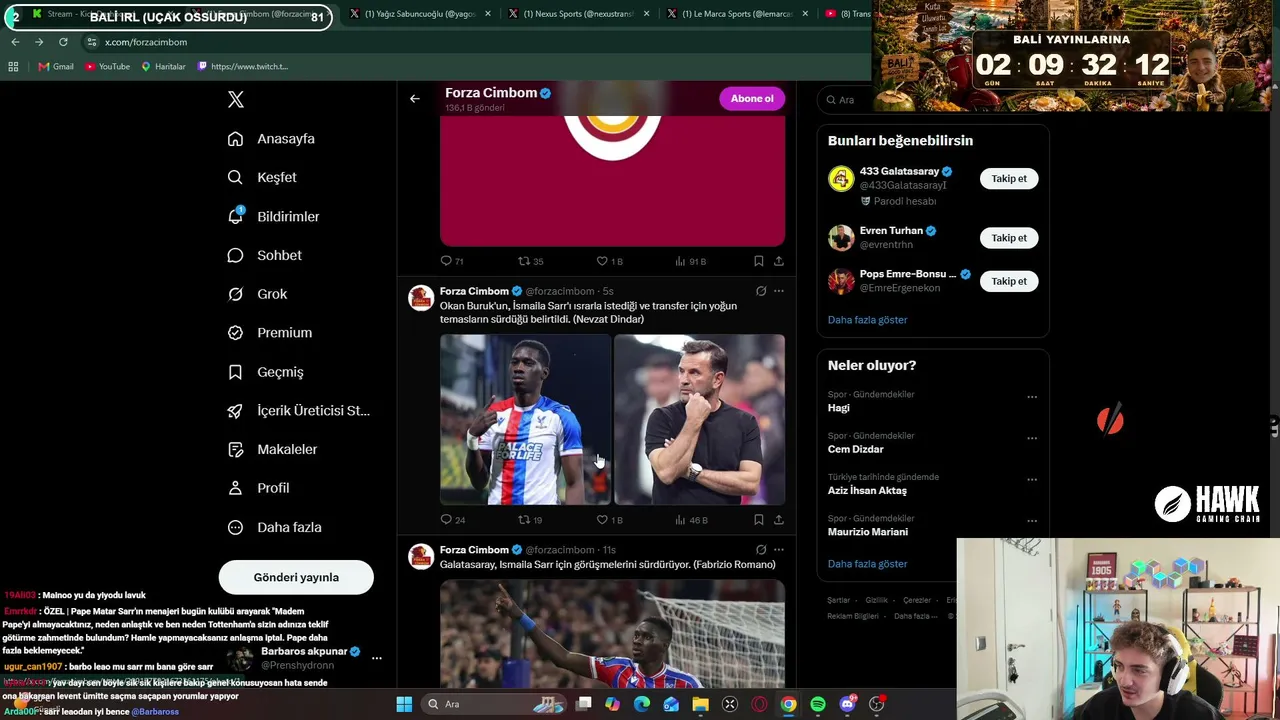1280x720 pixels.
Task: Click Grok icon on the Okan Buruk post
Action: 761,291
